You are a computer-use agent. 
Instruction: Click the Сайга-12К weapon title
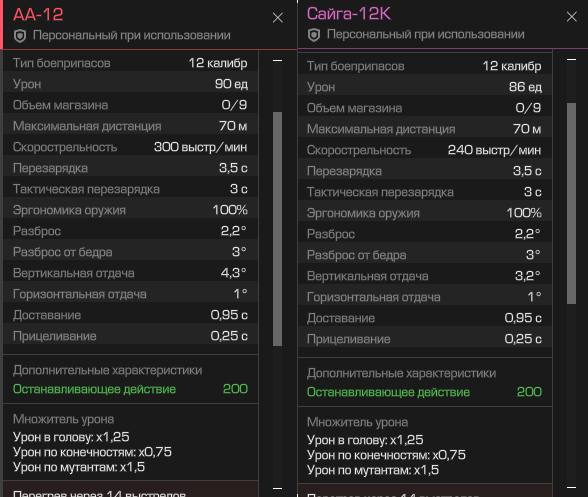tap(349, 14)
